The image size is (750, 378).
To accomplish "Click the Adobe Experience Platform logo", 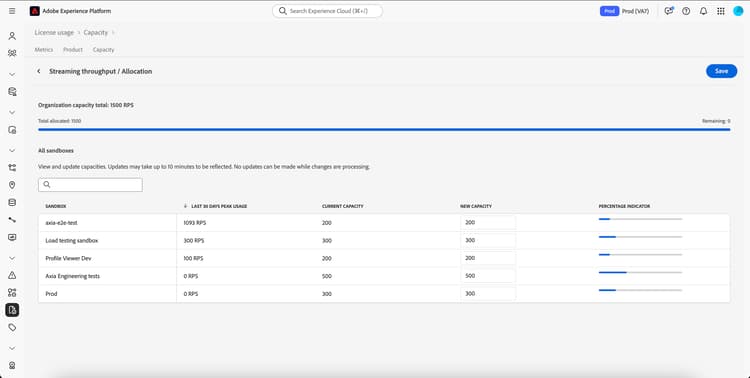I will click(x=34, y=11).
